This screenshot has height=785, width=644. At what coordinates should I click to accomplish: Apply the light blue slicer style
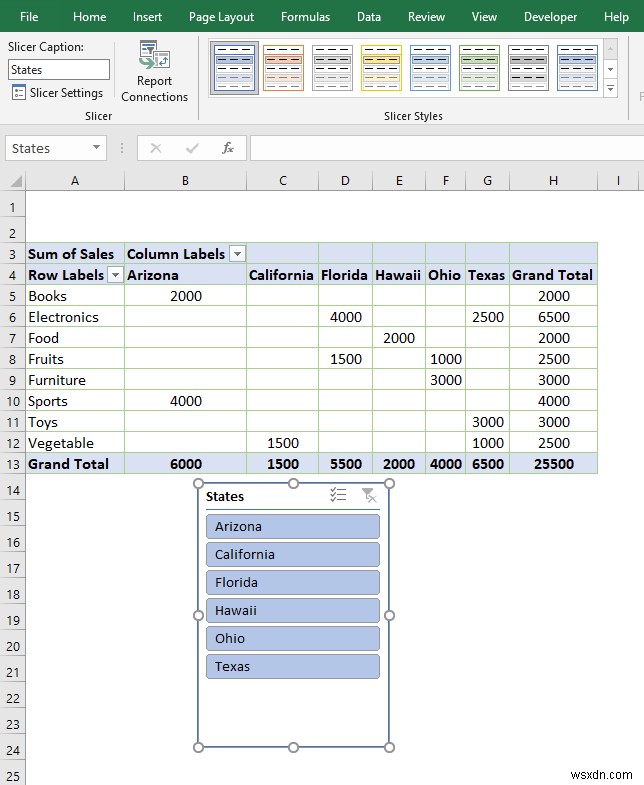[430, 68]
